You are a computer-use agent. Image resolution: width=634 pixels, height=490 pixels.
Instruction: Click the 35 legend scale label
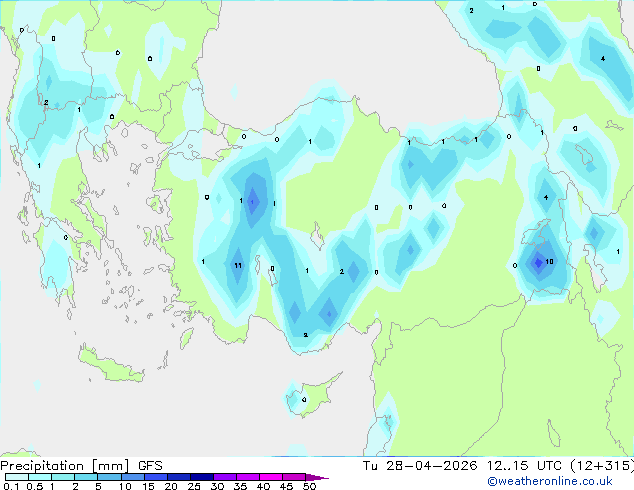point(240,486)
